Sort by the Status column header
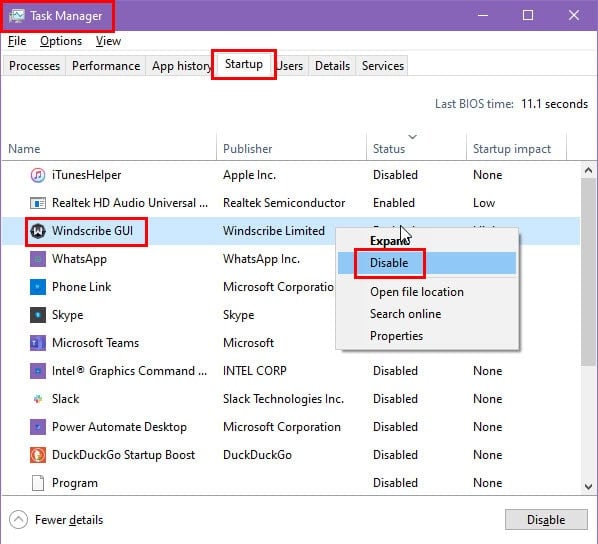This screenshot has width=598, height=544. coord(416,148)
